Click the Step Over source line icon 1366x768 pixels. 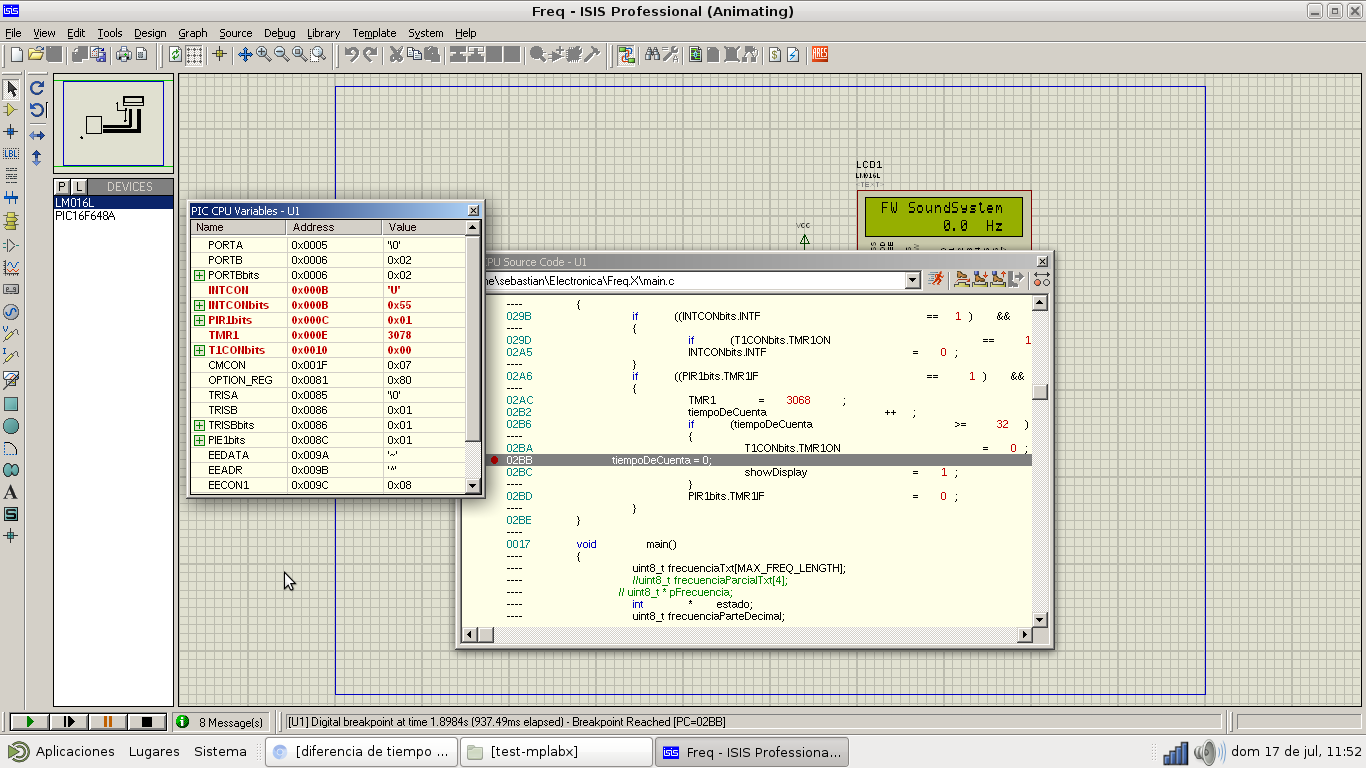[x=963, y=279]
